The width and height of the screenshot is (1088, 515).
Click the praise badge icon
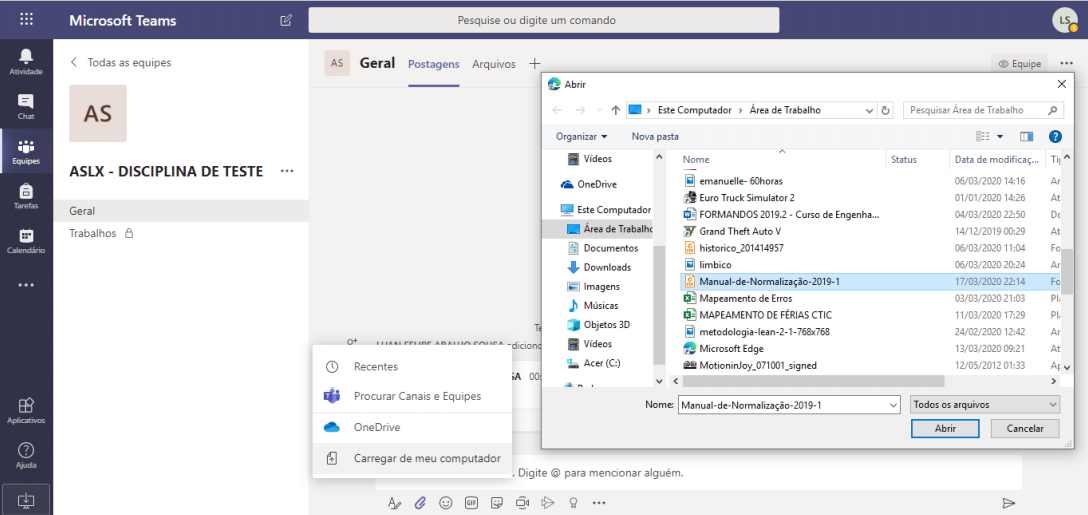pyautogui.click(x=574, y=503)
